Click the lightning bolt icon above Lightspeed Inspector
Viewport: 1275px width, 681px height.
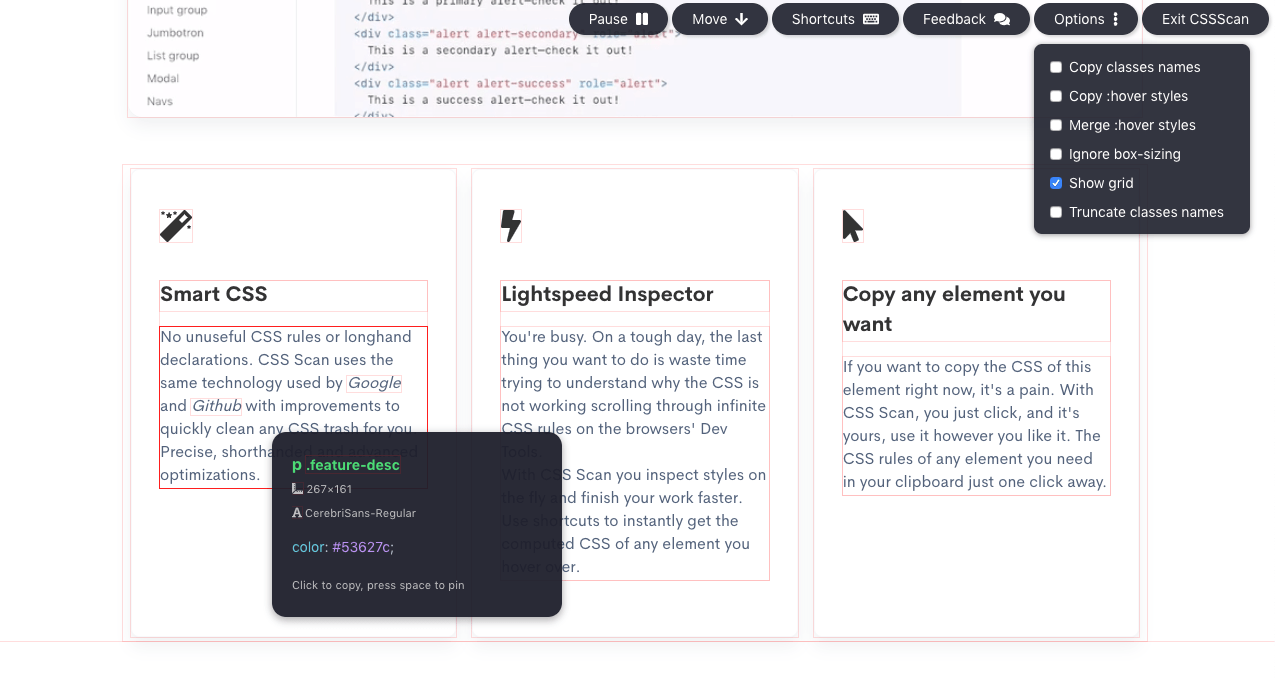coord(511,226)
